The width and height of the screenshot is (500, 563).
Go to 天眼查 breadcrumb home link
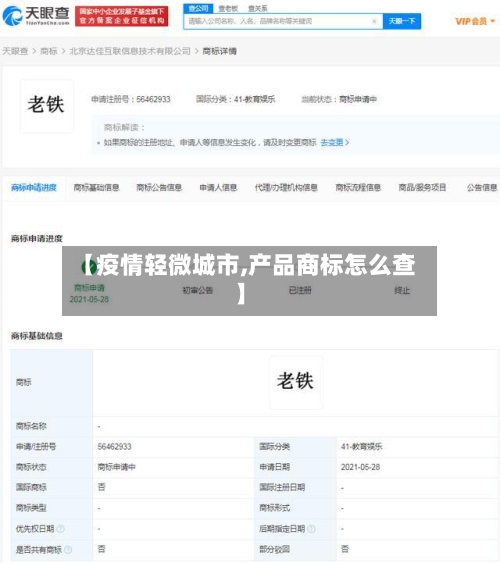tap(15, 51)
